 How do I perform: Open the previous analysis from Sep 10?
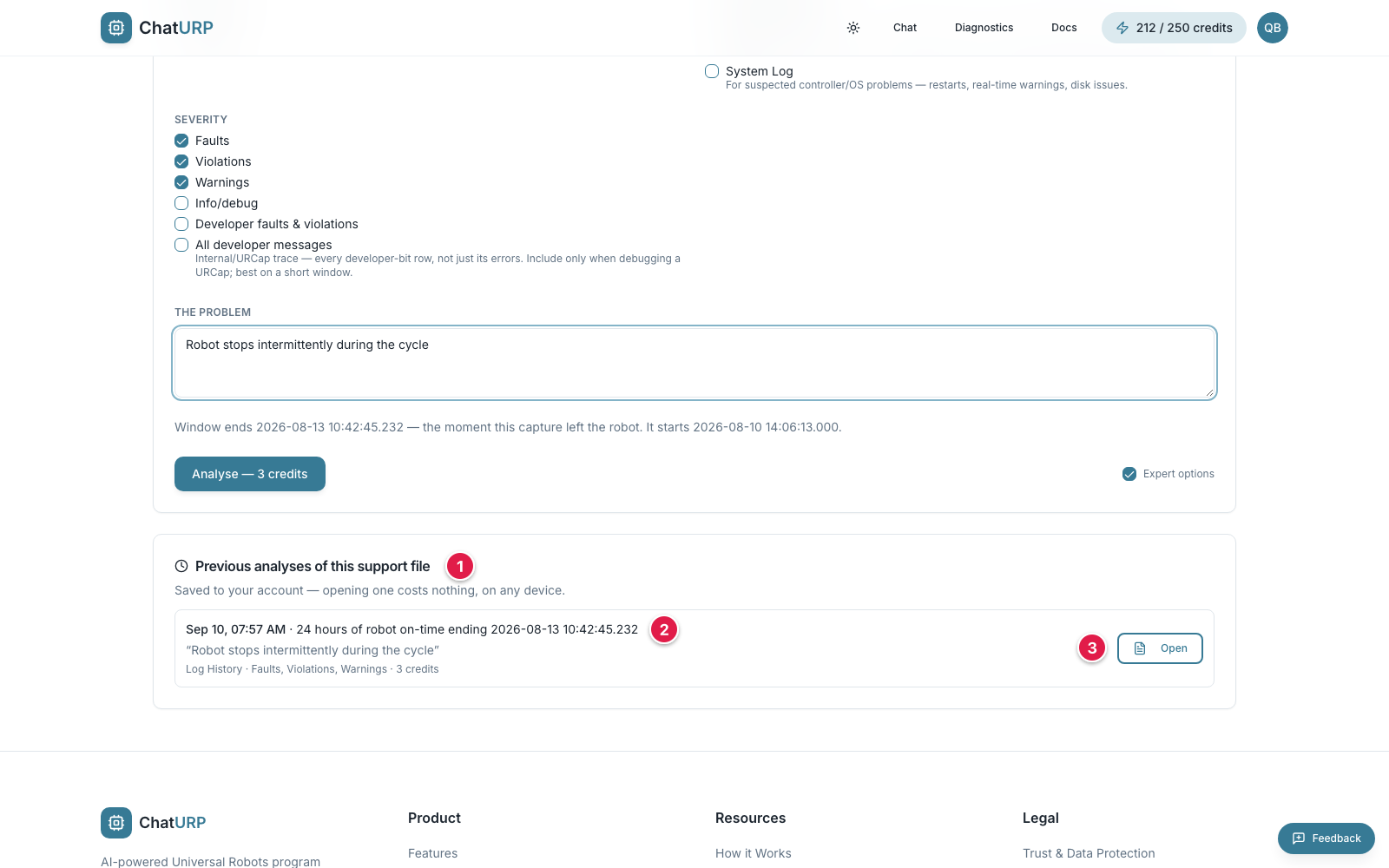tap(1160, 648)
